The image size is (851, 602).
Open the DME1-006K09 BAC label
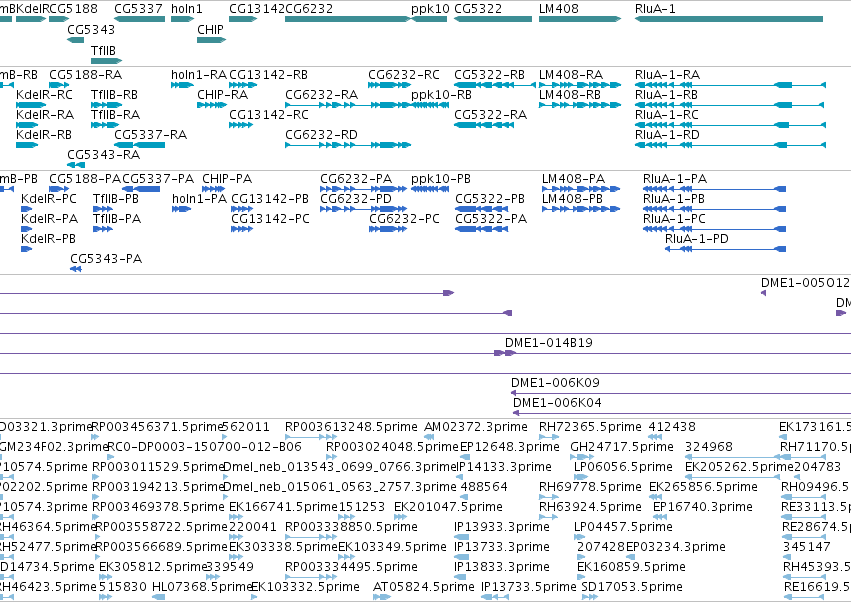[555, 383]
